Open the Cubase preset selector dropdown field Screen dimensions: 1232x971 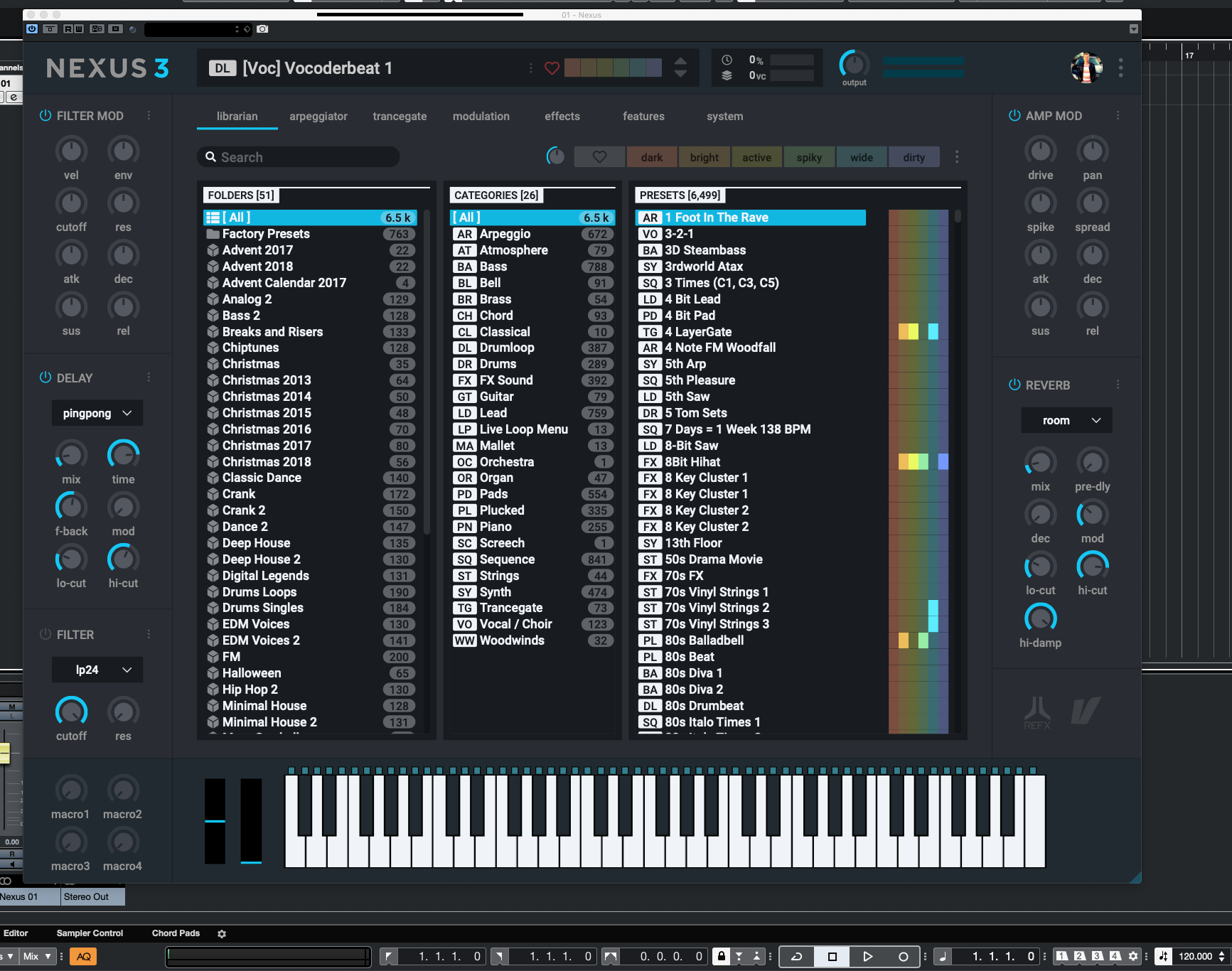[x=198, y=29]
